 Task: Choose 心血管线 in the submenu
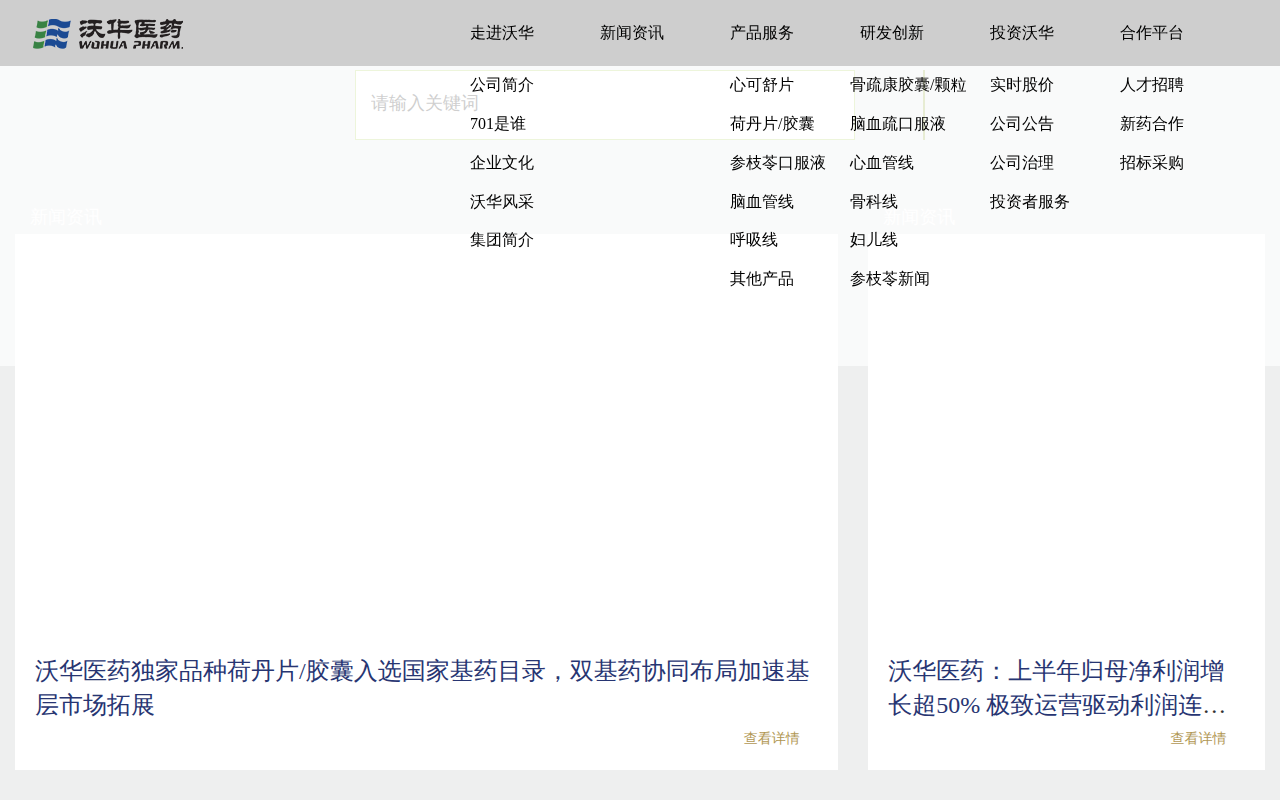point(882,163)
